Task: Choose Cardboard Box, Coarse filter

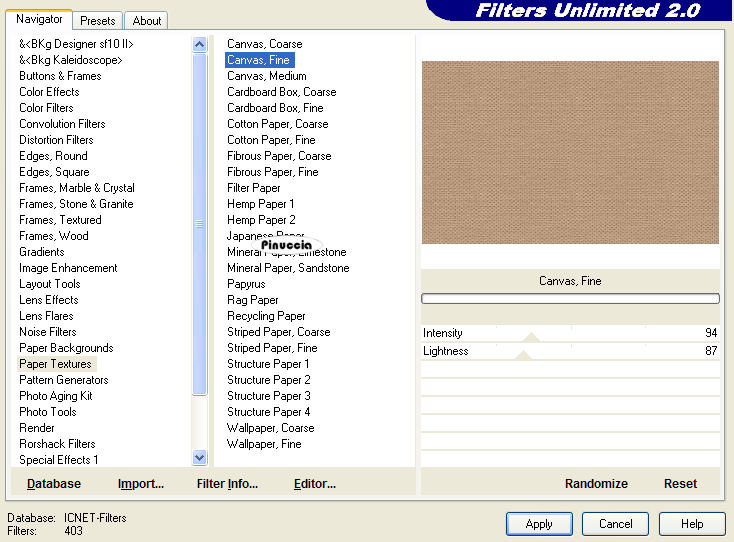Action: coord(282,92)
